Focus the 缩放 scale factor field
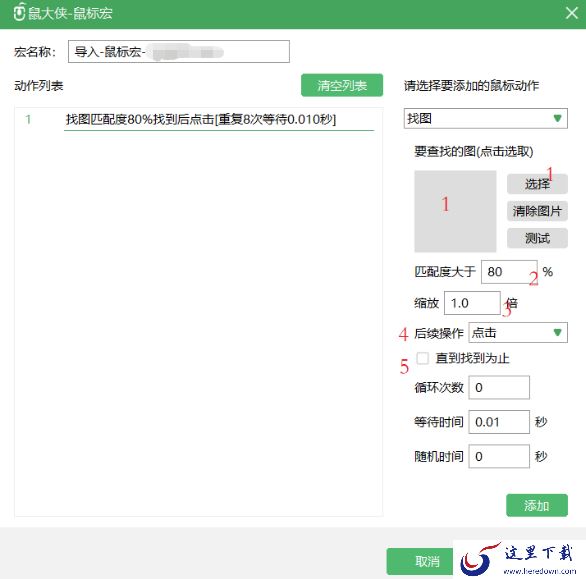Screen dimensions: 586x579 coord(472,303)
